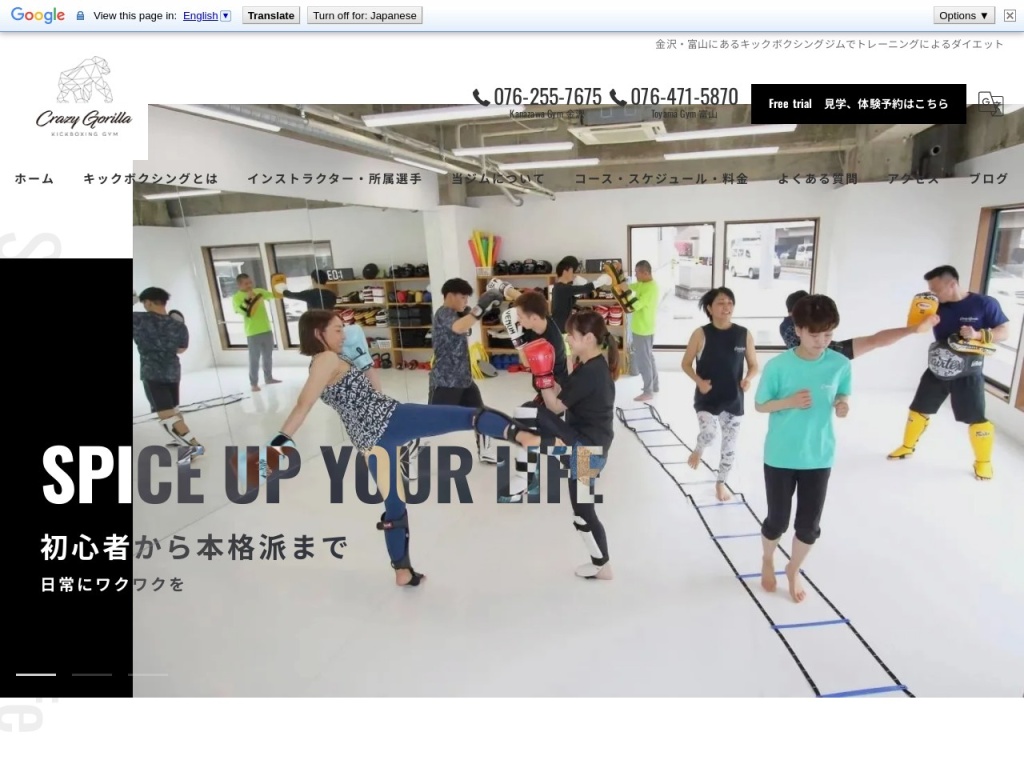
Task: Open 当ジムについて menu item
Action: 498,178
